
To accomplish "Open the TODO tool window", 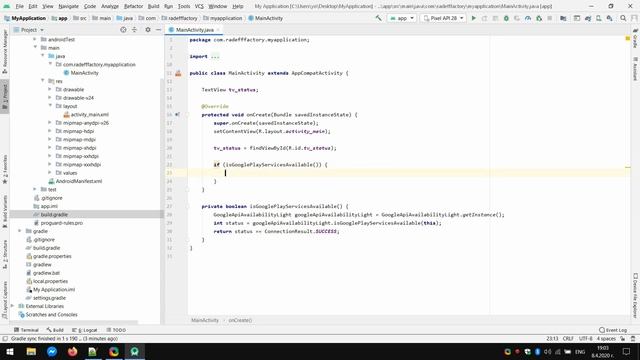I will point(116,330).
